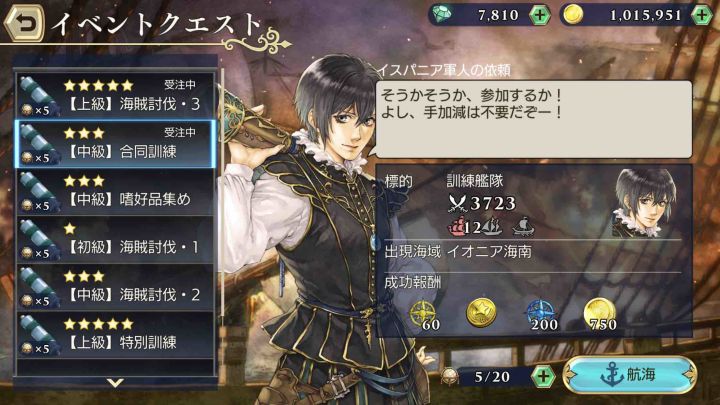The width and height of the screenshot is (720, 405).
Task: Tap the gold coin currency icon
Action: (573, 14)
